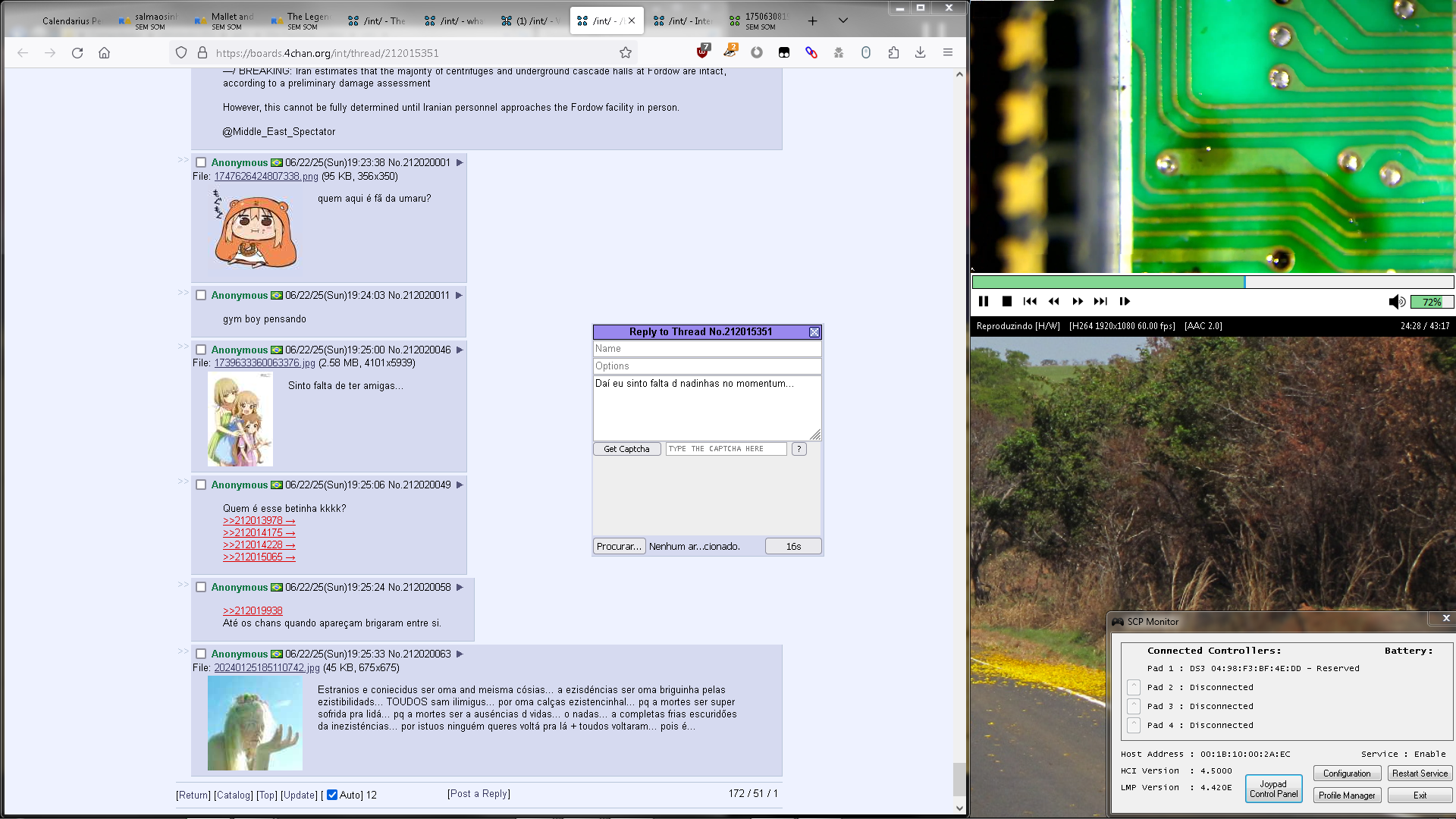Viewport: 1456px width, 819px height.
Task: Switch to the salmaosinh tab
Action: (x=149, y=21)
